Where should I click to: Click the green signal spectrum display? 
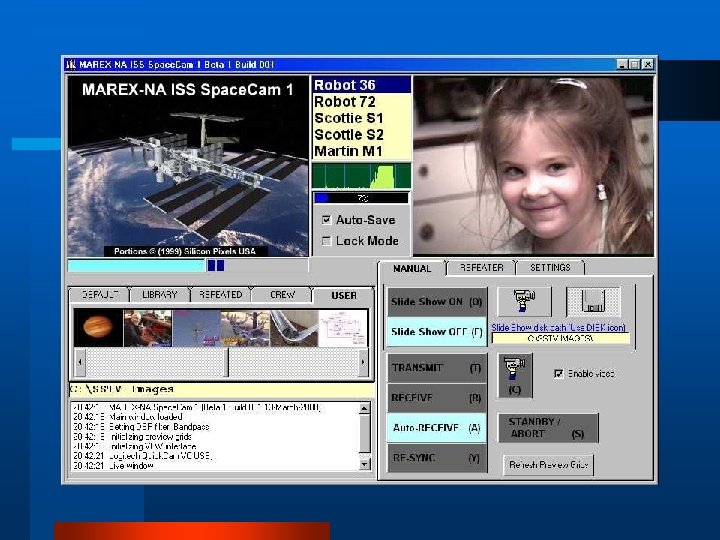pos(361,175)
